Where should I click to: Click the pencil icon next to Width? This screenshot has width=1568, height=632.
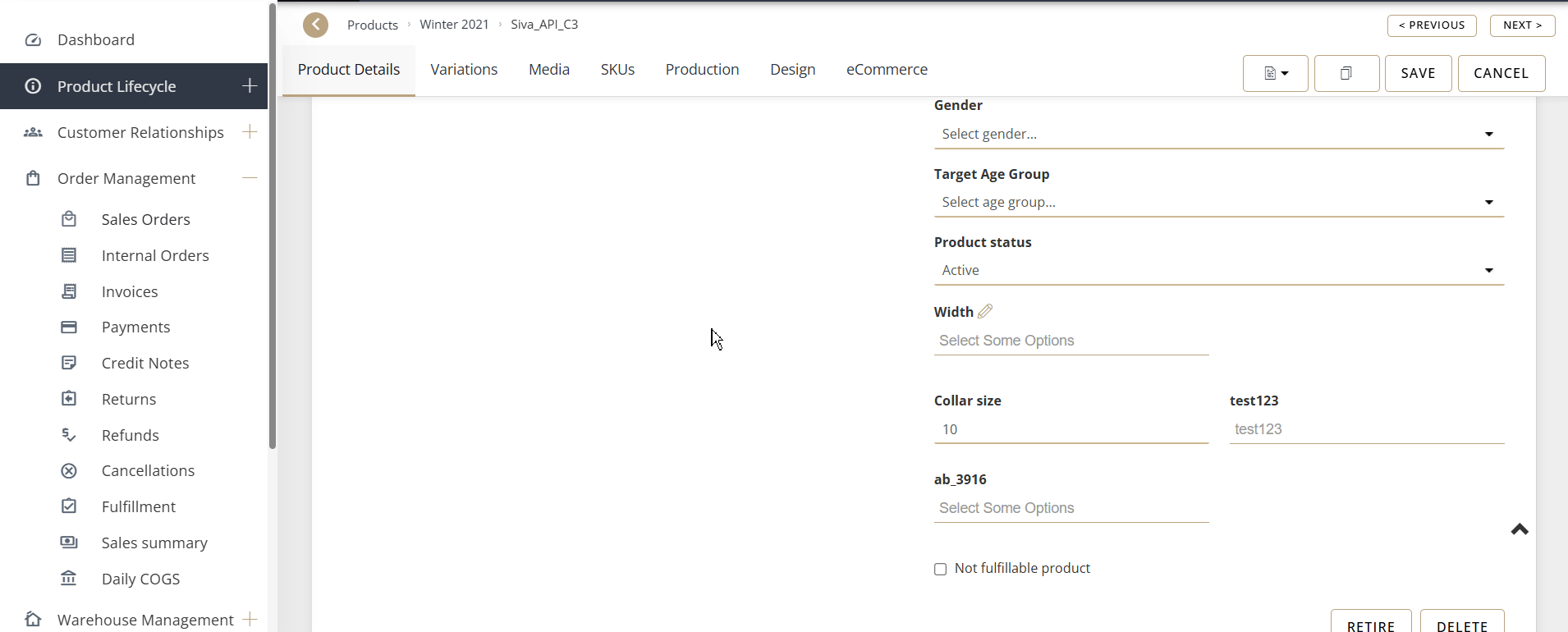985,311
